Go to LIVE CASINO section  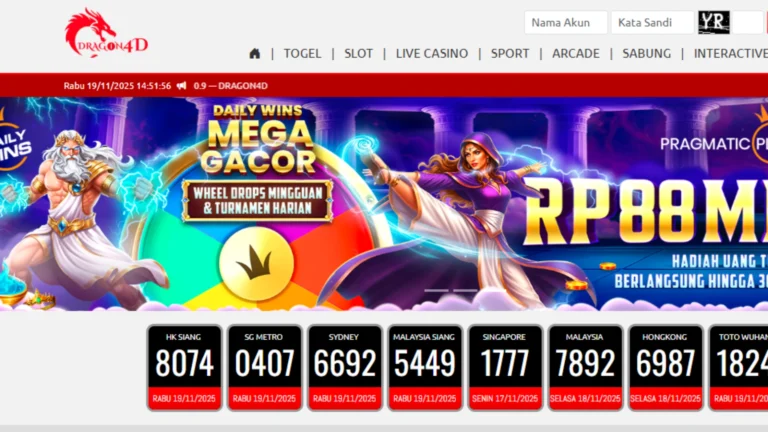click(x=432, y=53)
